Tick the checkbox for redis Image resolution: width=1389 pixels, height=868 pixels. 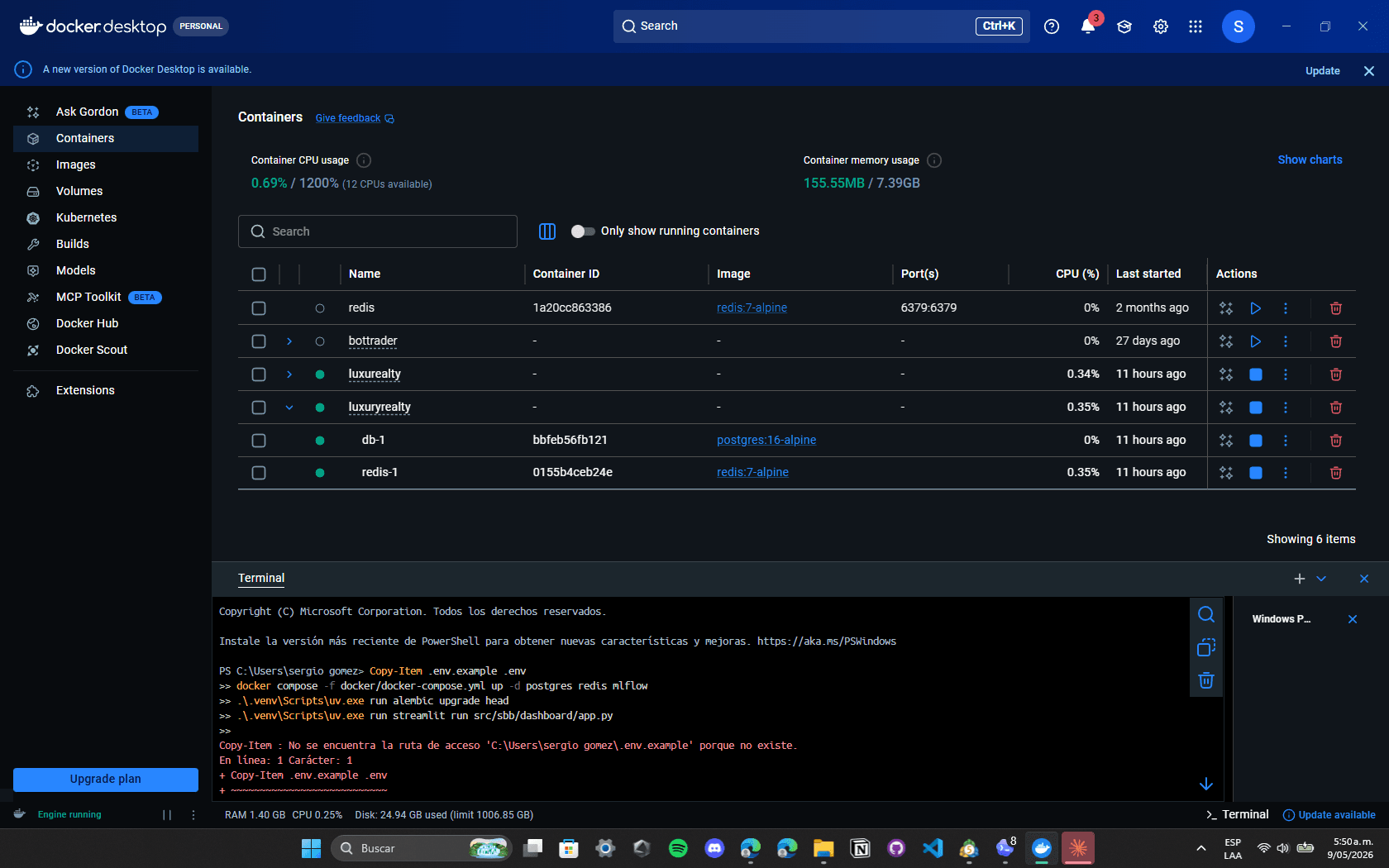click(x=259, y=308)
